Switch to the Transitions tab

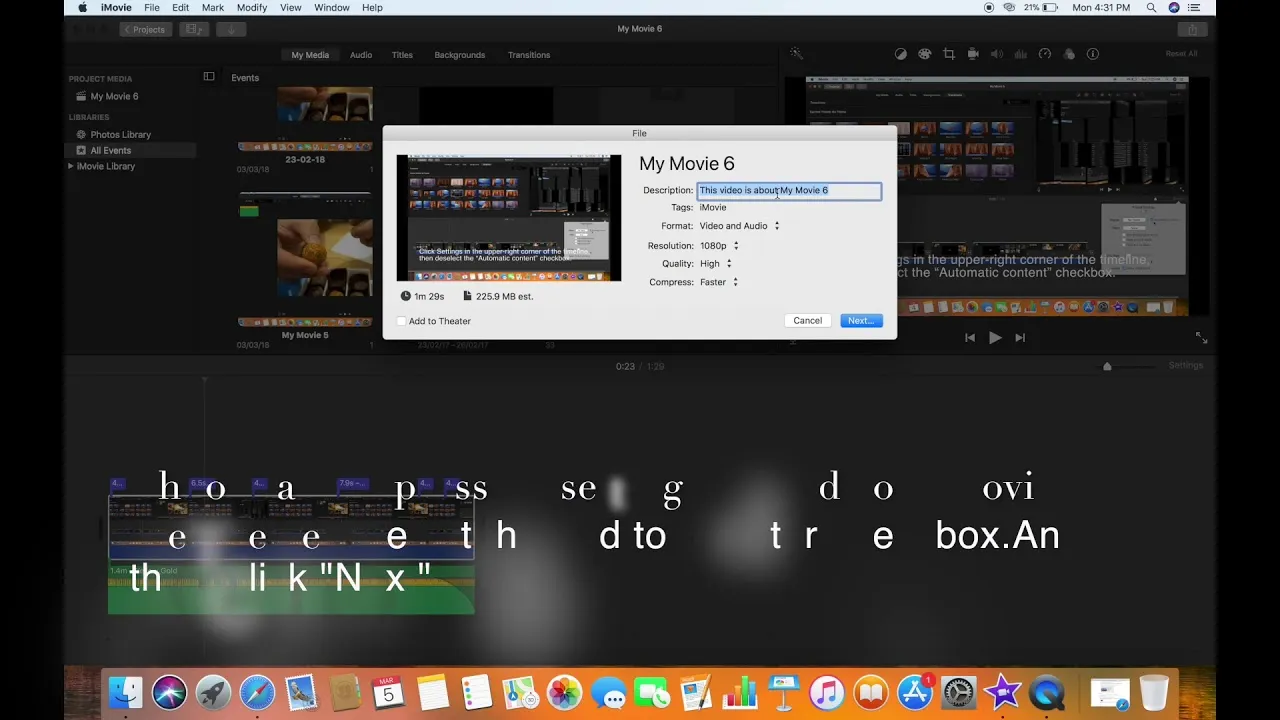click(x=528, y=55)
